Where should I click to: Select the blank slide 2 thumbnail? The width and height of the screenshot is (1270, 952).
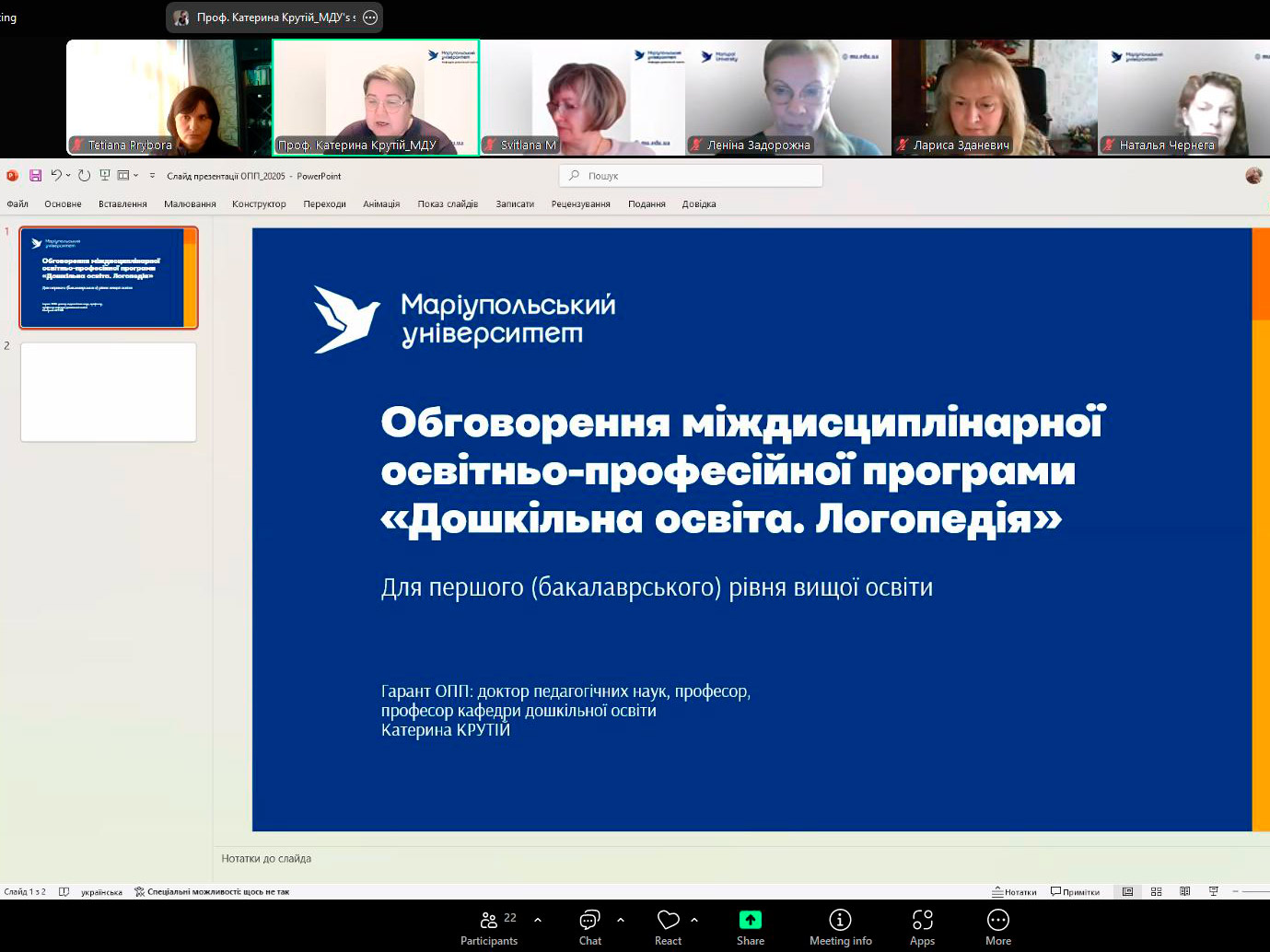[109, 392]
